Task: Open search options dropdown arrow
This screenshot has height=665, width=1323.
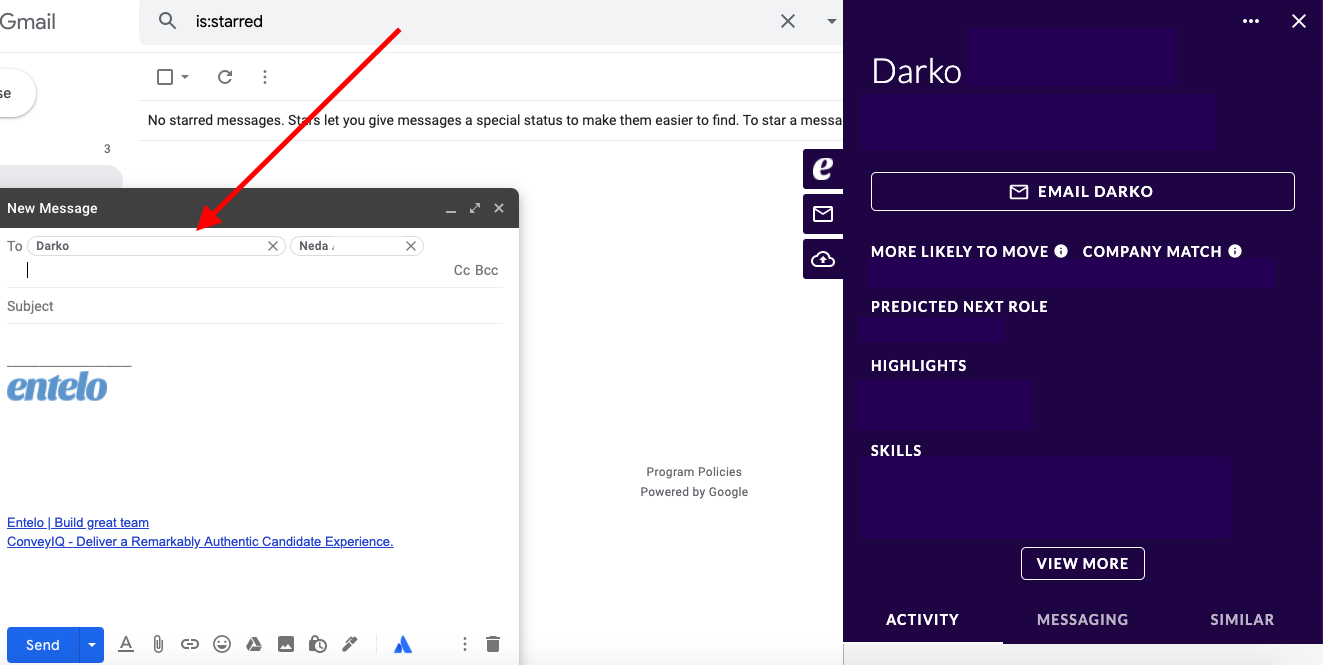Action: [x=831, y=21]
